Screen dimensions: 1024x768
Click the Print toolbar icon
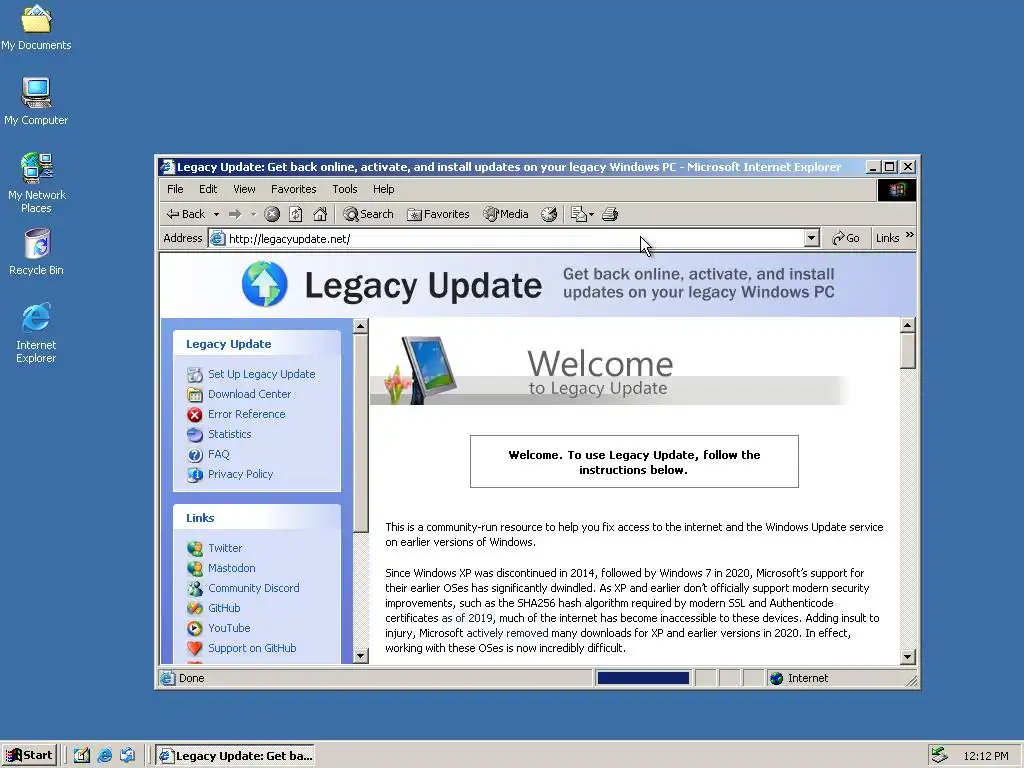coord(610,214)
